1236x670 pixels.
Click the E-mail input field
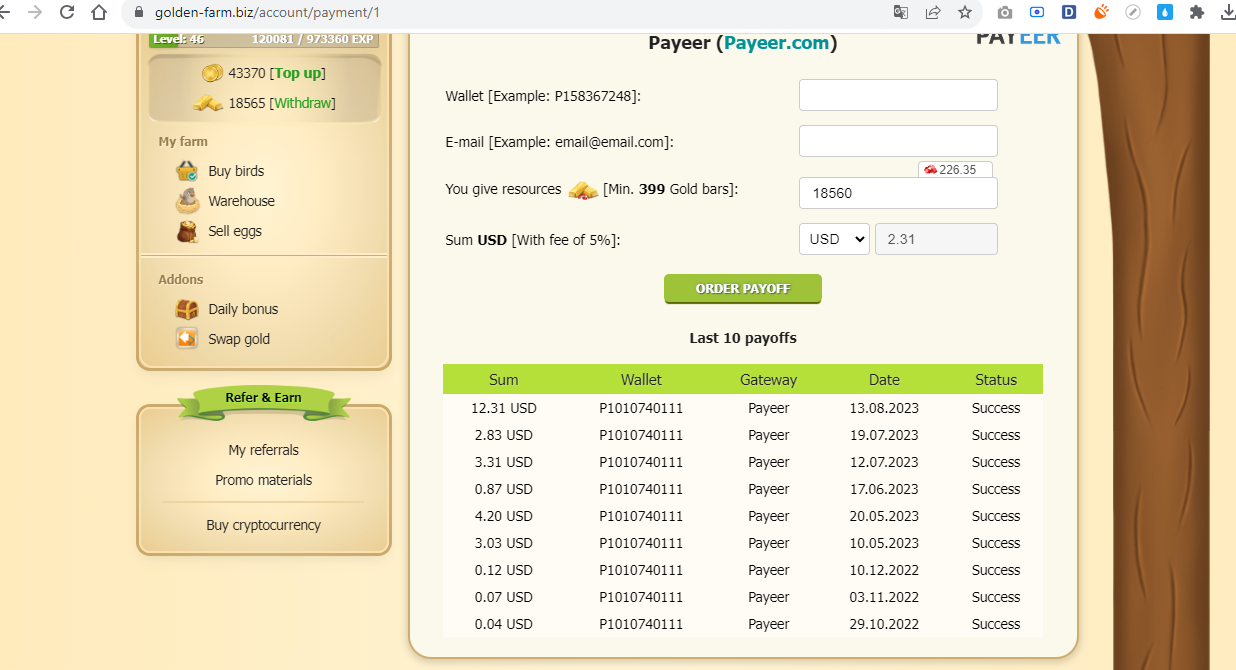pyautogui.click(x=898, y=141)
